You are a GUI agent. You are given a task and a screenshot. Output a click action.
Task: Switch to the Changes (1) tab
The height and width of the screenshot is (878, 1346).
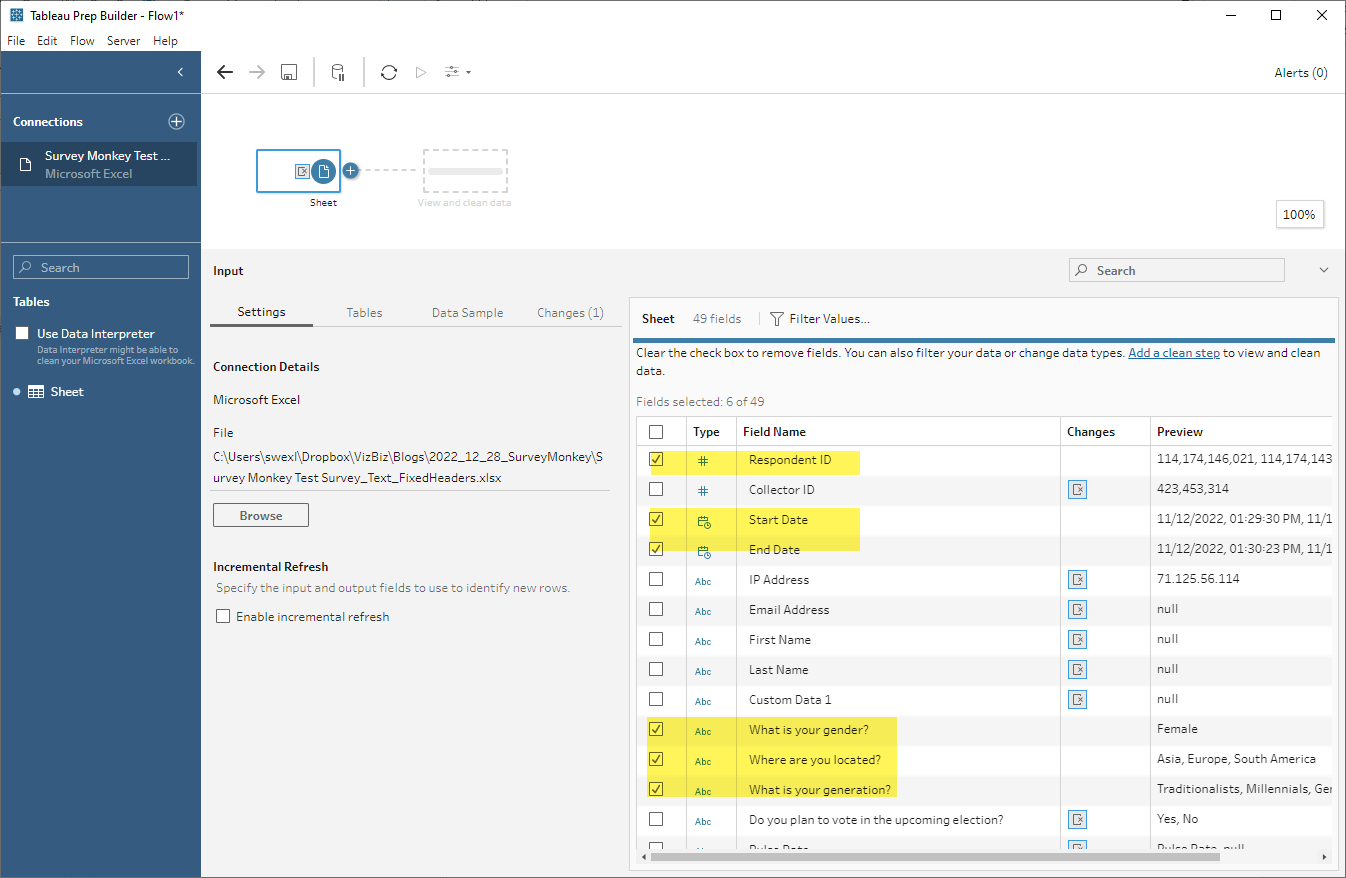point(570,312)
